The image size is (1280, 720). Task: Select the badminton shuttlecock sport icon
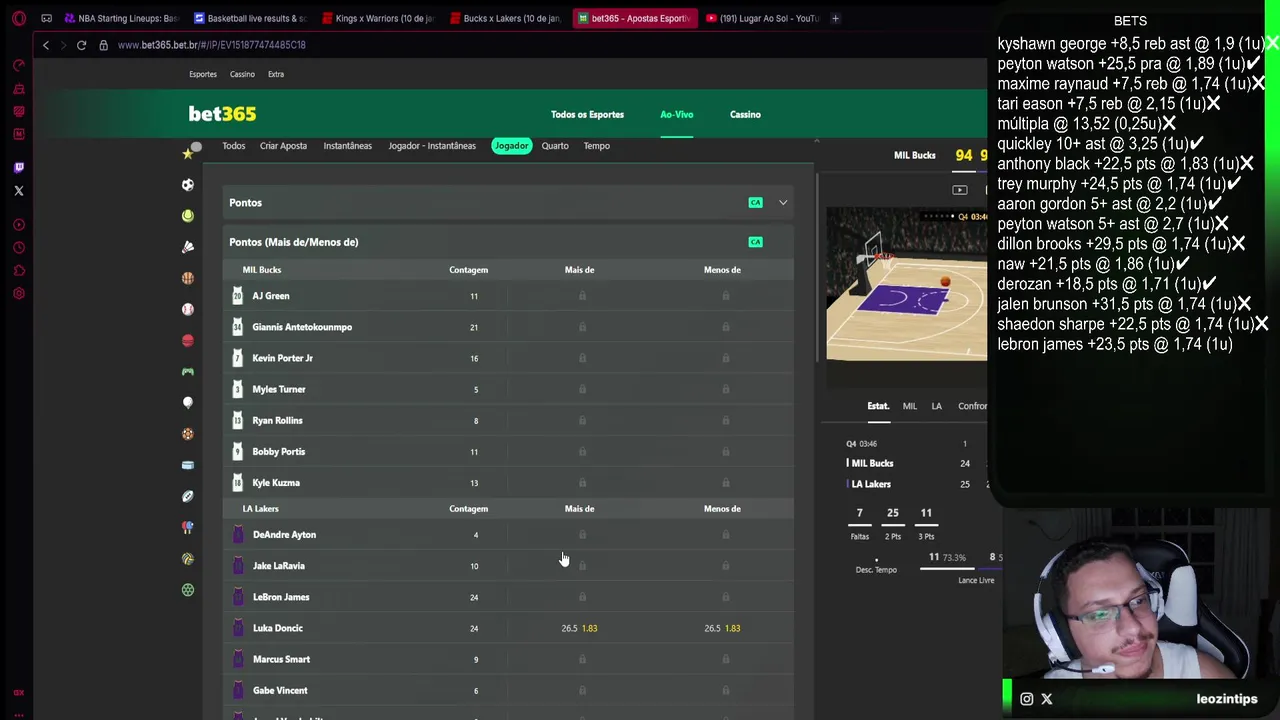[187, 247]
